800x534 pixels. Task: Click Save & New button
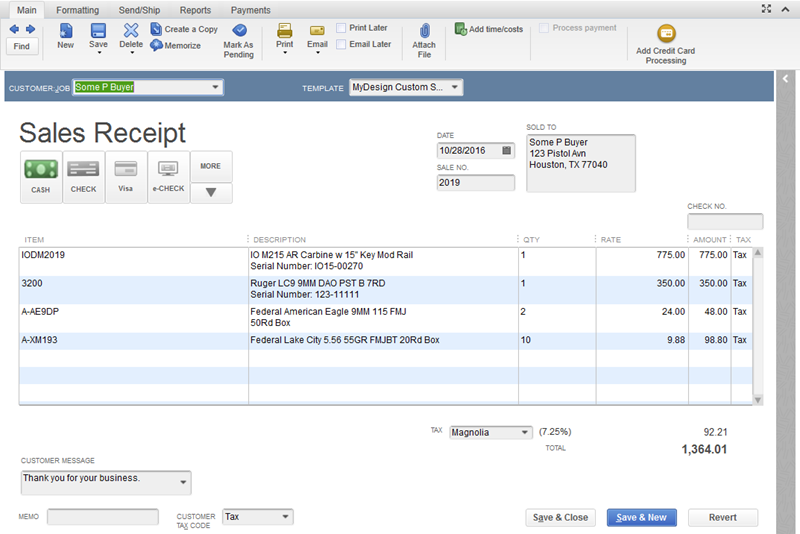tap(641, 517)
